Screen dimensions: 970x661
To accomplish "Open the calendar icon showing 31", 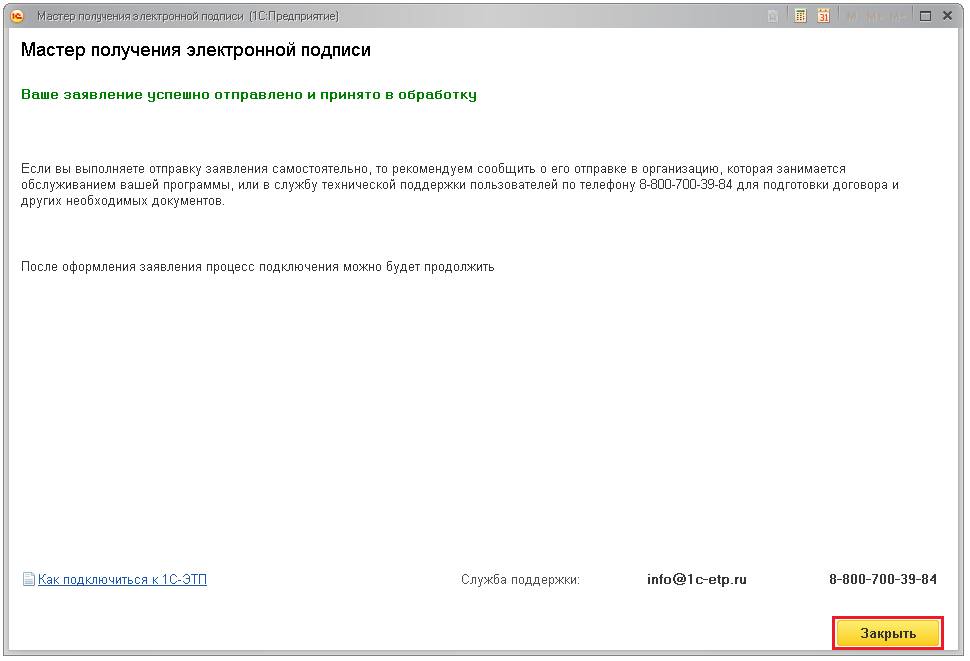I will (x=823, y=16).
